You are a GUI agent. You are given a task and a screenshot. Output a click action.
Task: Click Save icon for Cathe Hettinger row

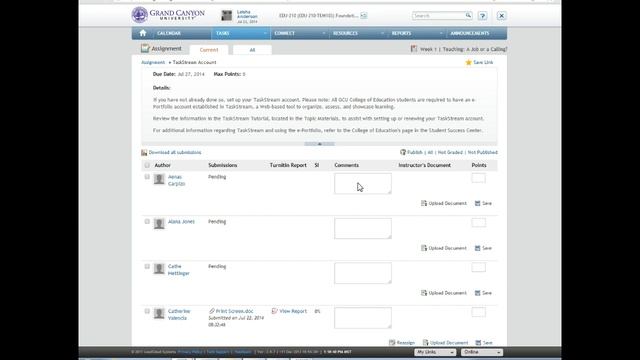pos(478,293)
